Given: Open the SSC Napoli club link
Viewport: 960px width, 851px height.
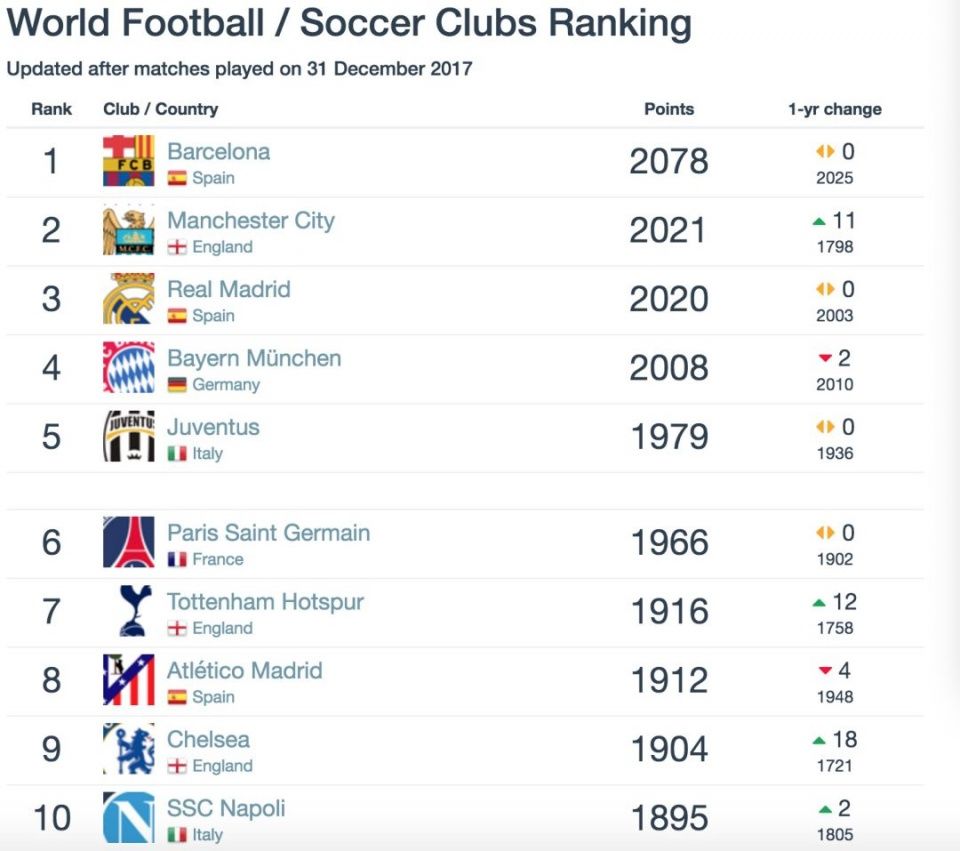Looking at the screenshot, I should (226, 808).
